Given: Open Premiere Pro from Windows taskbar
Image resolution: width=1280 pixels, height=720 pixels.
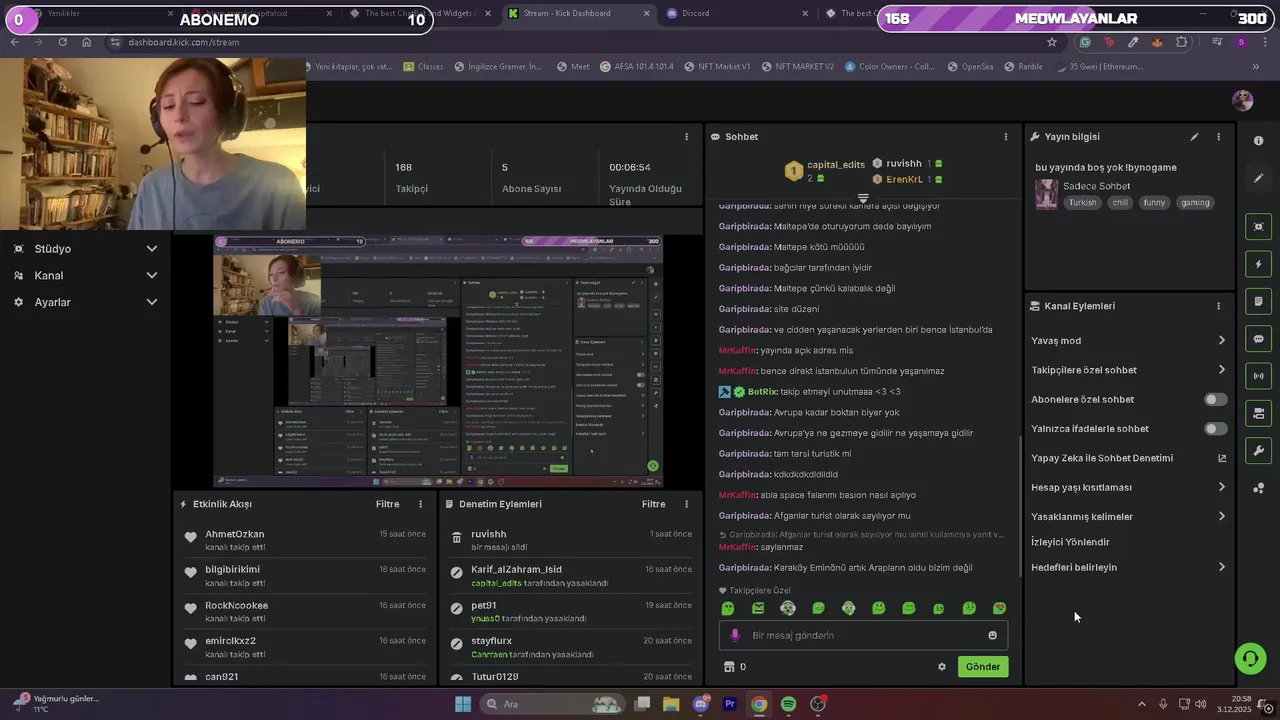Looking at the screenshot, I should [x=730, y=704].
